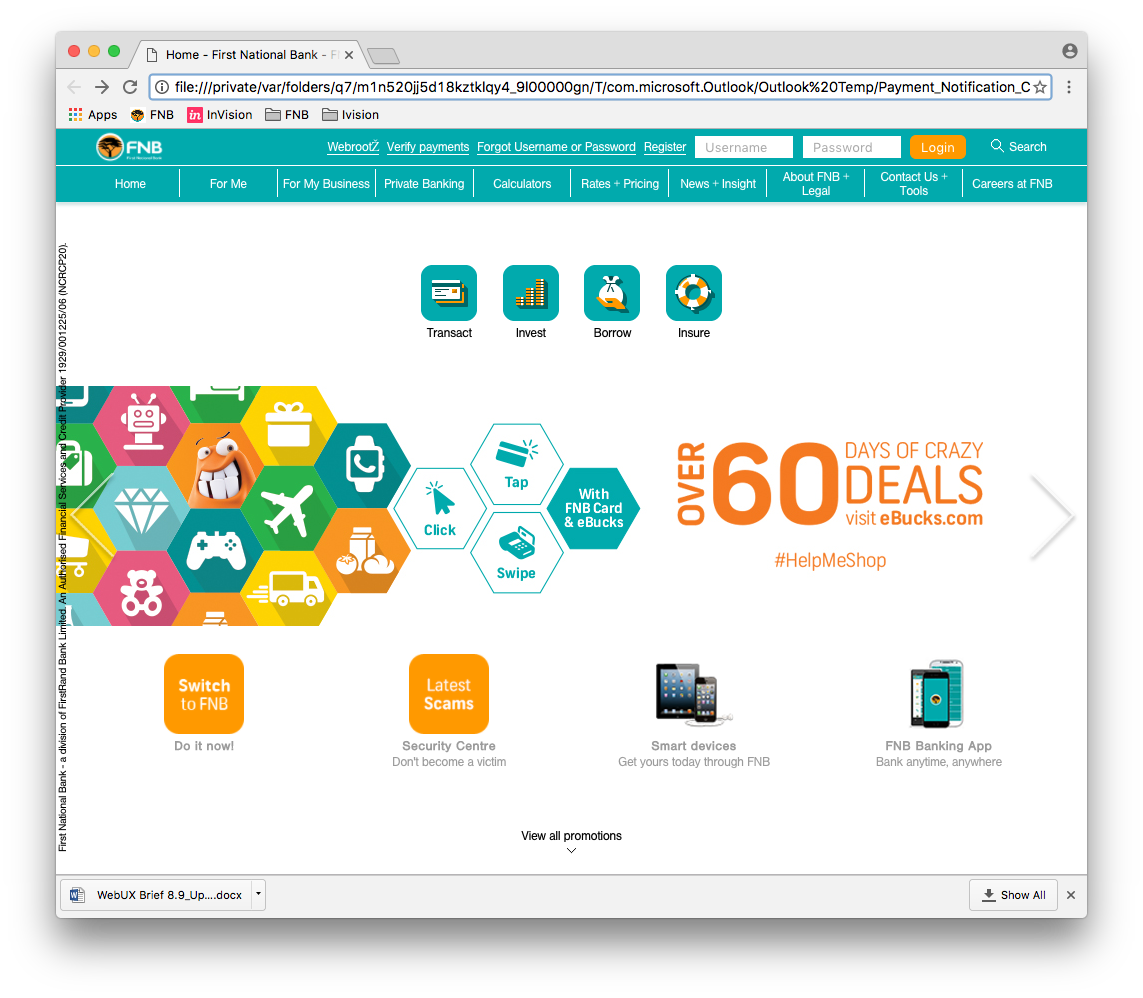
Task: Go back with browser arrow
Action: click(74, 87)
